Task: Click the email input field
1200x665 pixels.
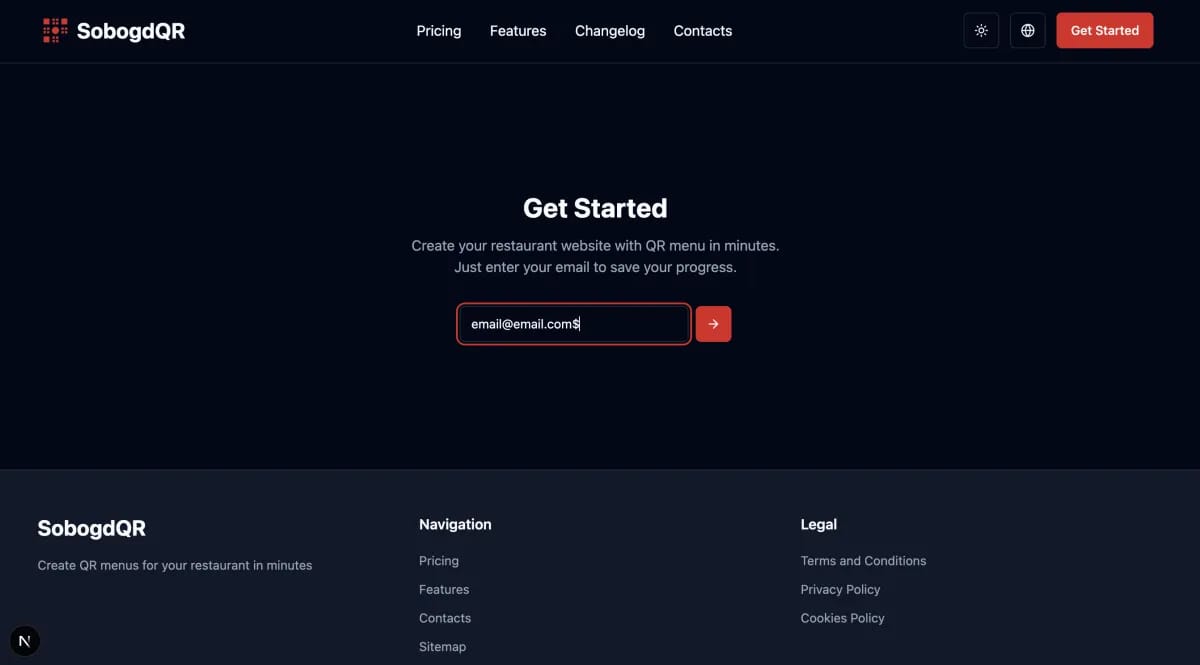Action: (573, 323)
